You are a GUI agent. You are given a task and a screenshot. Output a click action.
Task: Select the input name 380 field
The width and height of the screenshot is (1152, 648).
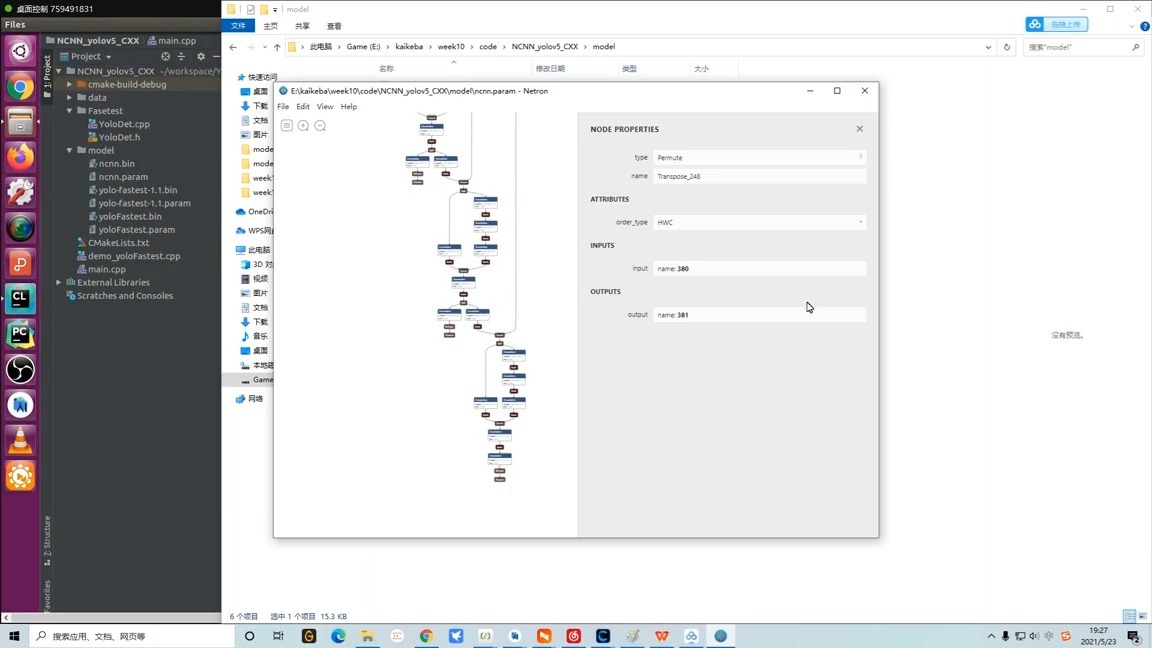tap(760, 269)
